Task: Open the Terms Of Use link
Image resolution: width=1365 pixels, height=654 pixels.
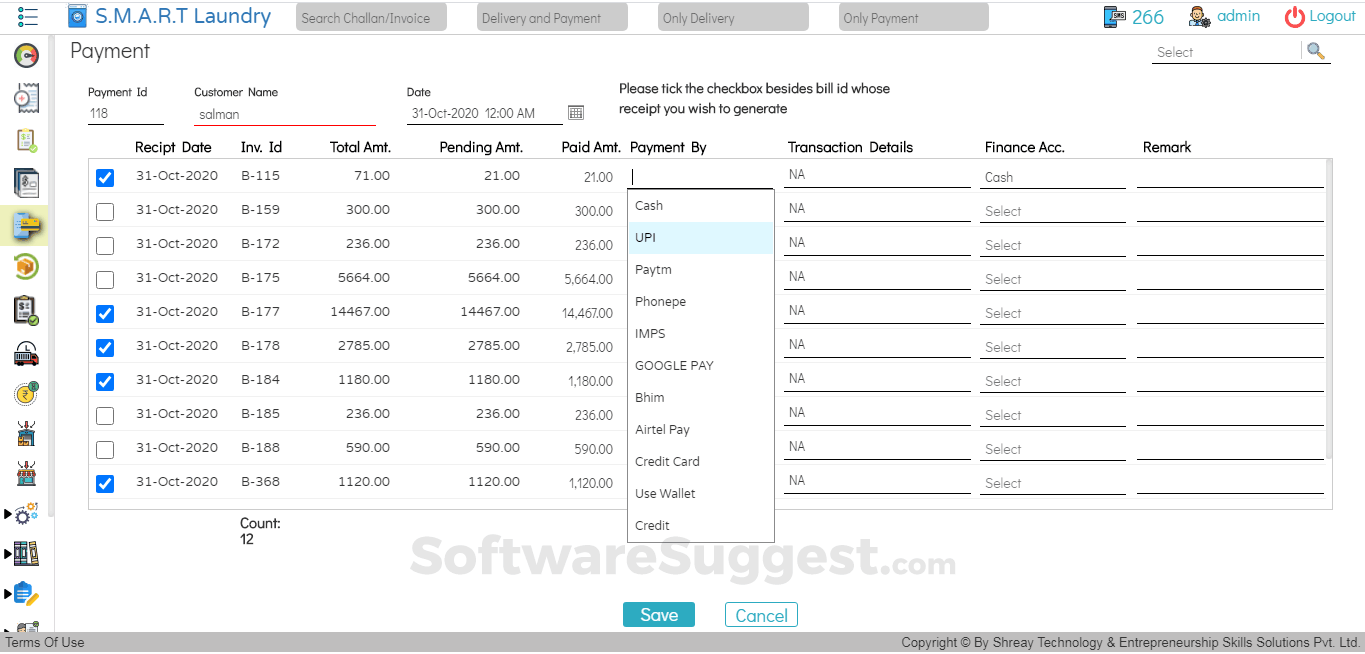Action: pos(45,642)
